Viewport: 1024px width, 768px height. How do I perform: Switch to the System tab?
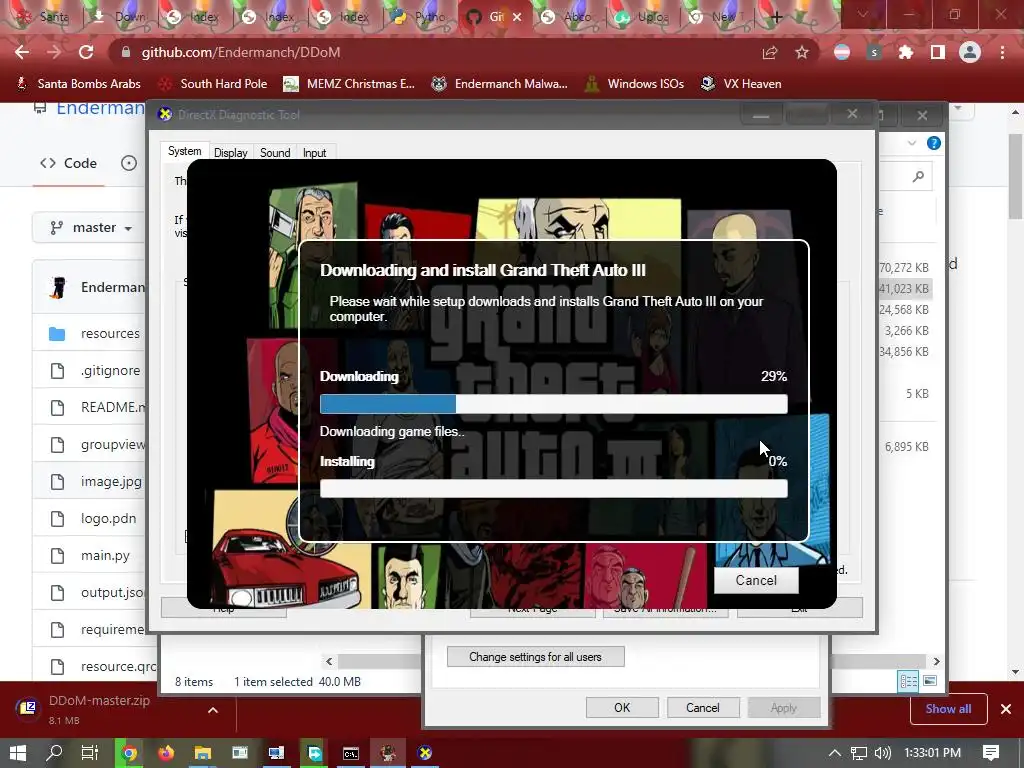(185, 152)
